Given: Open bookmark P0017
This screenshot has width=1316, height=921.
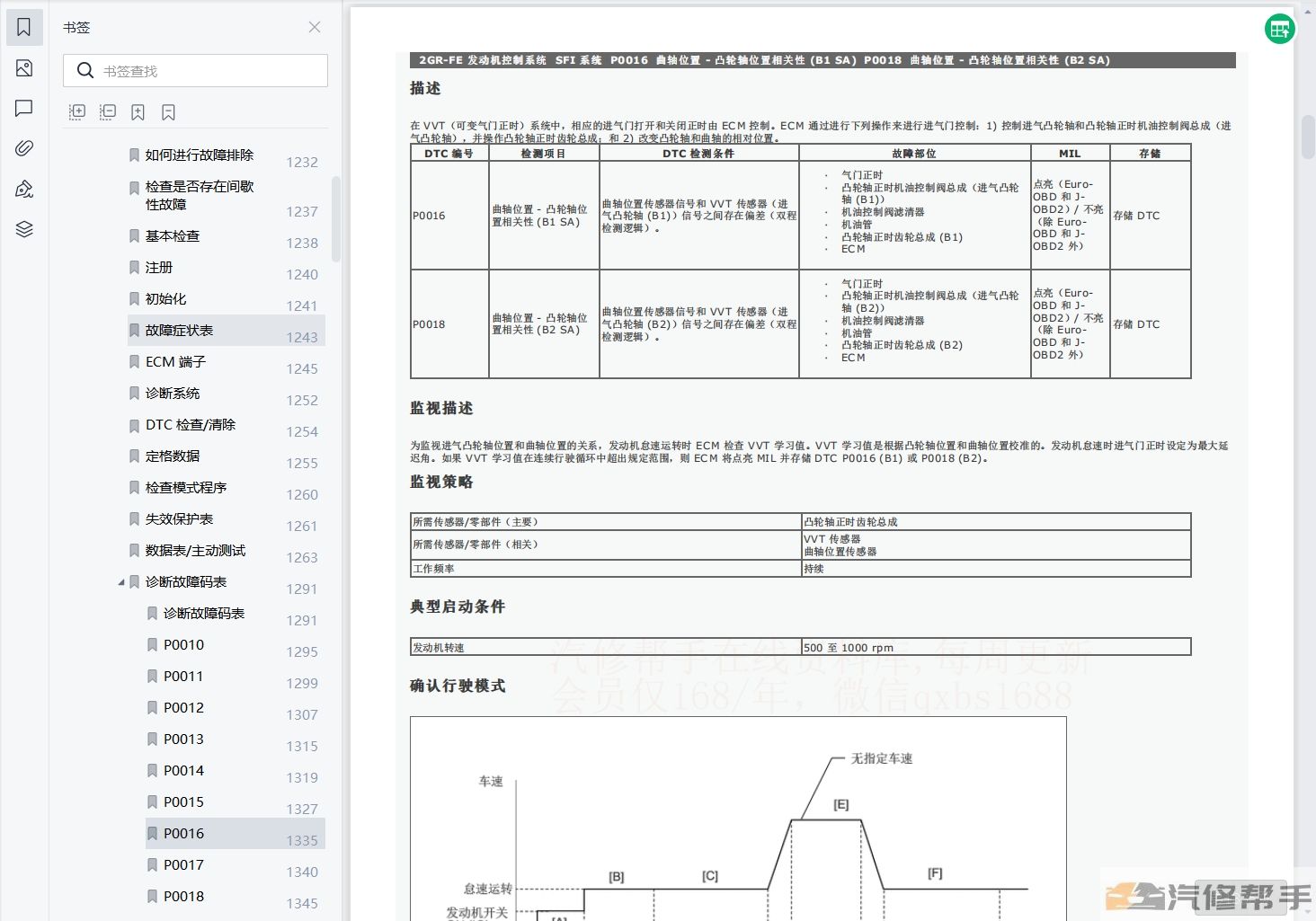Looking at the screenshot, I should coord(183,864).
